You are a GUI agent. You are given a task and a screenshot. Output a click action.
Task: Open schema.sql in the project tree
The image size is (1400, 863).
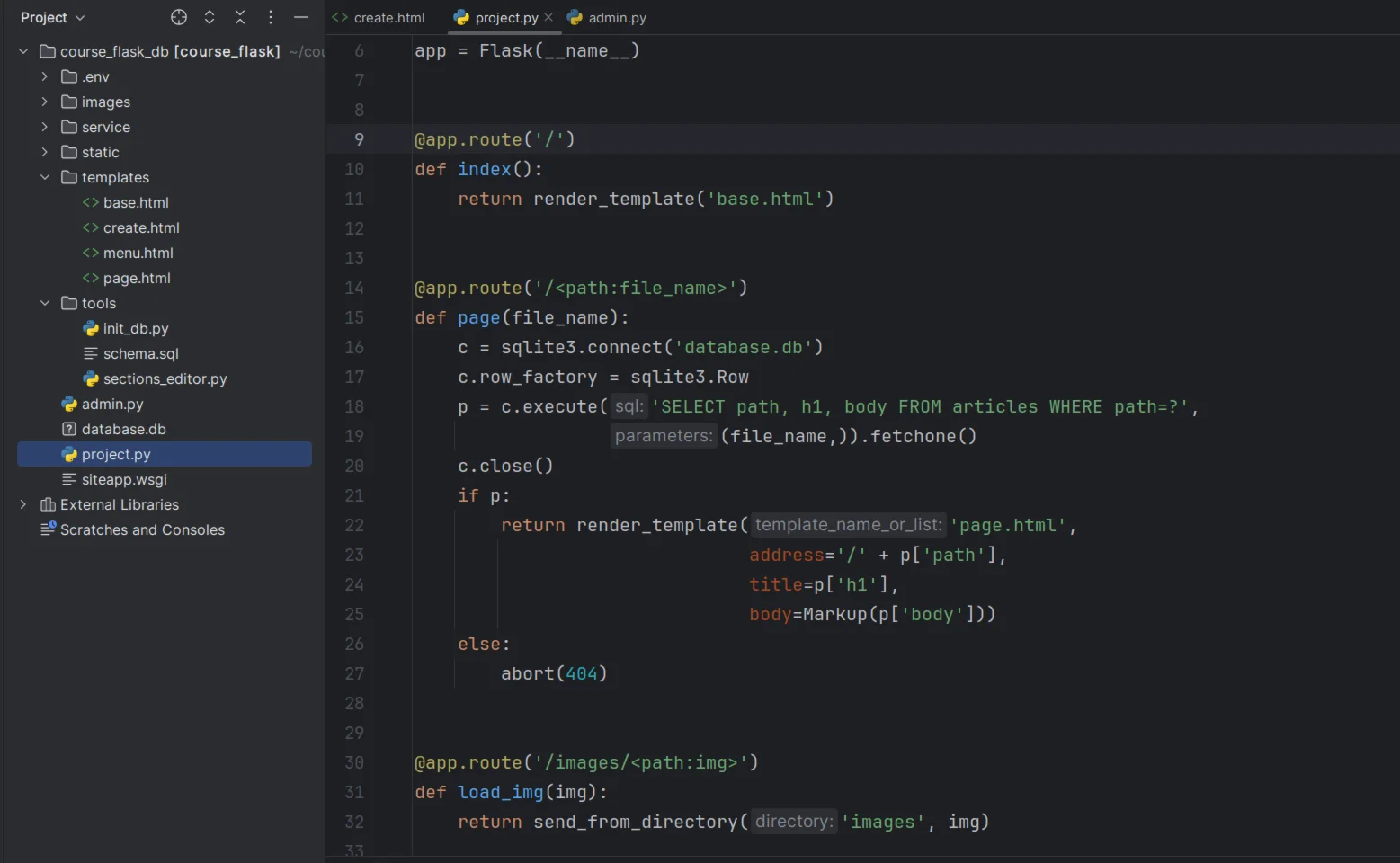pyautogui.click(x=140, y=353)
